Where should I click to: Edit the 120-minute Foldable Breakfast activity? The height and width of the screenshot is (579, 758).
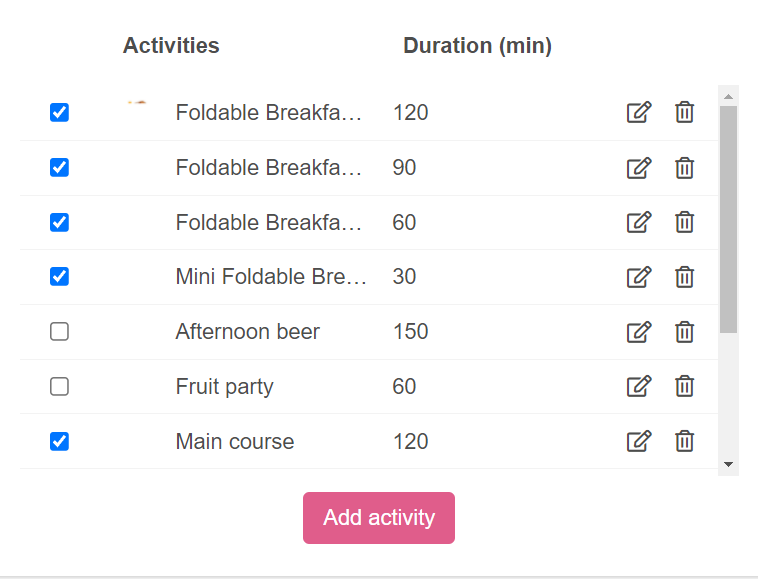[x=639, y=112]
